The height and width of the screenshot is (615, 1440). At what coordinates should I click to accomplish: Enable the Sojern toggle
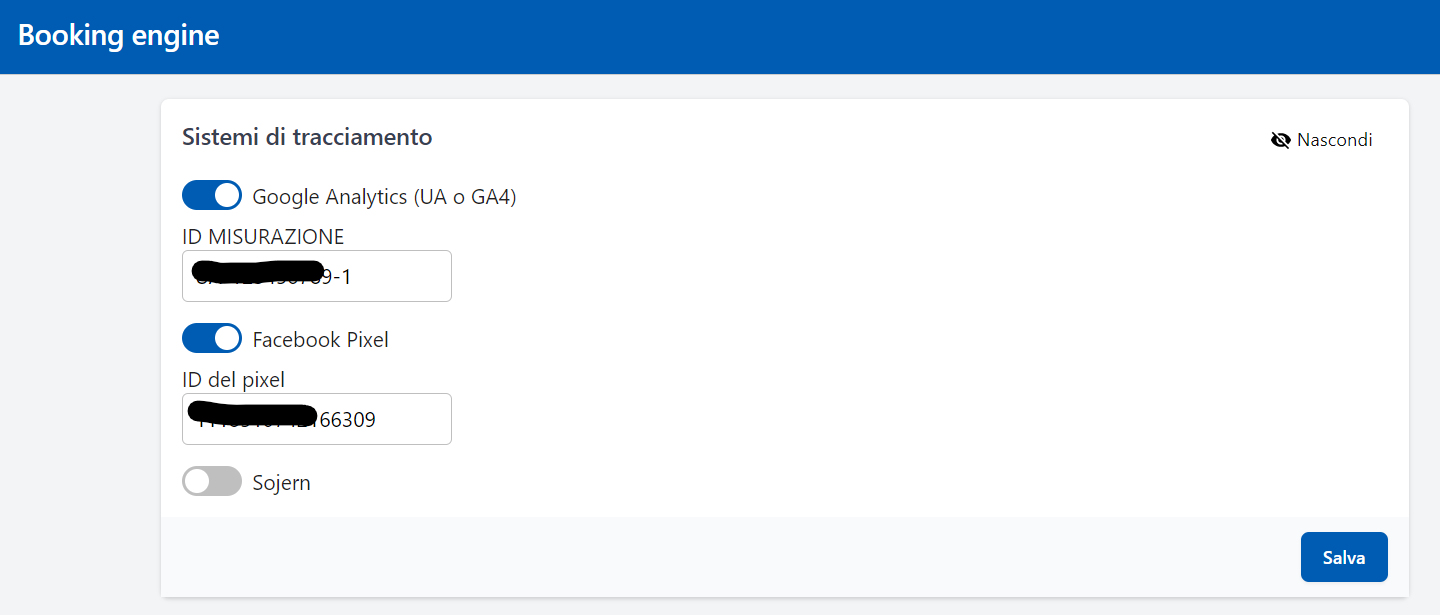[x=212, y=481]
